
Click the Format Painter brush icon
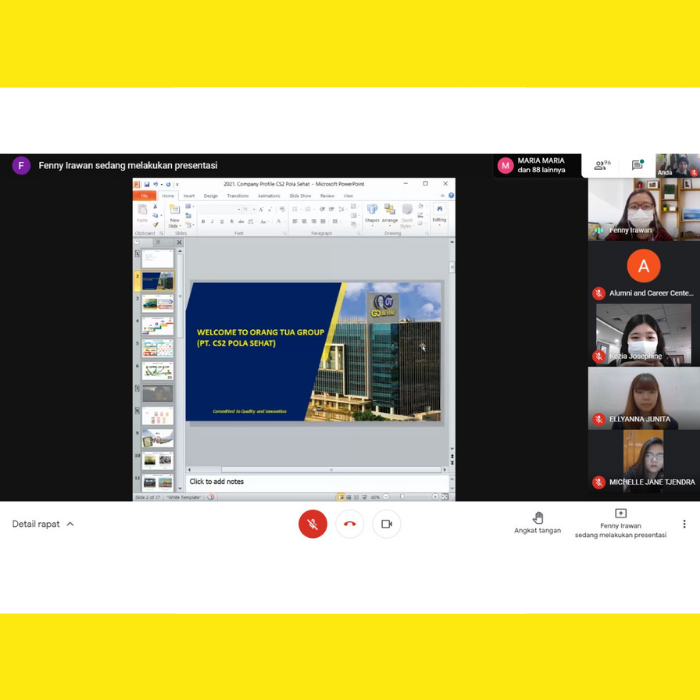(155, 225)
